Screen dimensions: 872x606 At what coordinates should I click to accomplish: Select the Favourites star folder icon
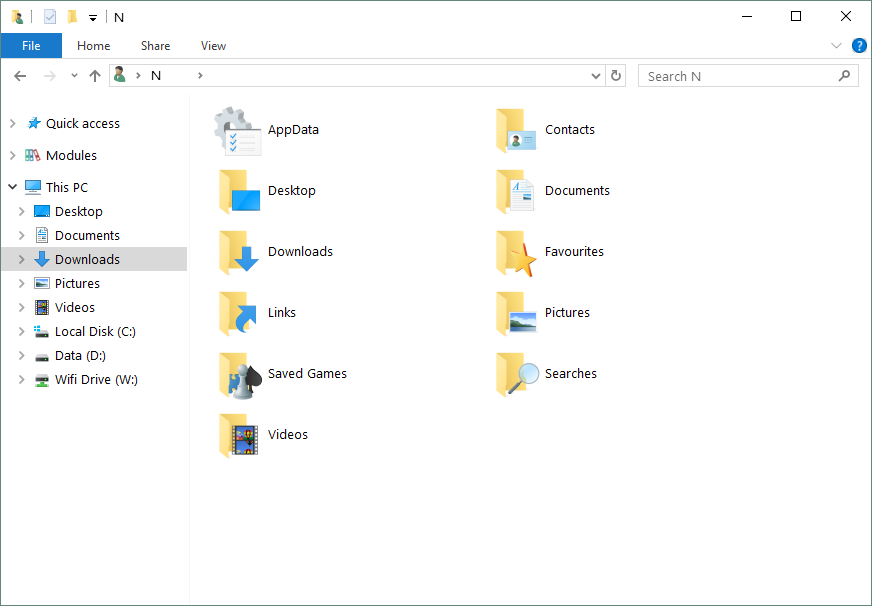[x=516, y=254]
